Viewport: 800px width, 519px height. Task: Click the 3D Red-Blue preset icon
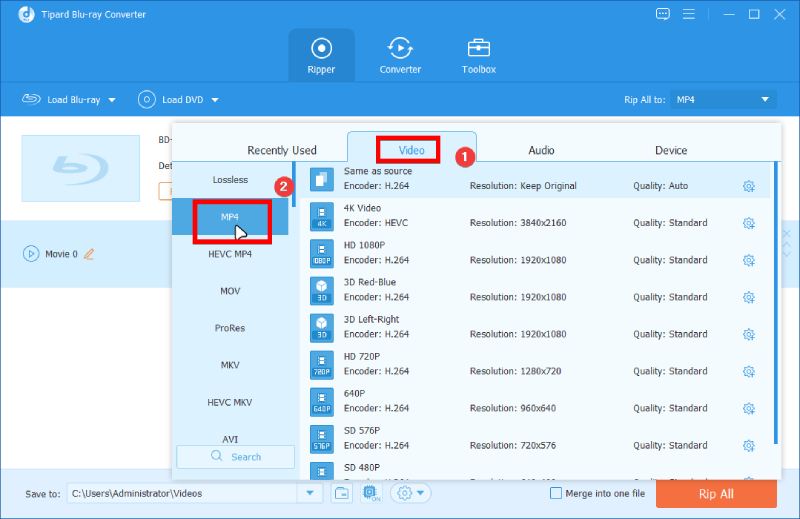click(321, 290)
